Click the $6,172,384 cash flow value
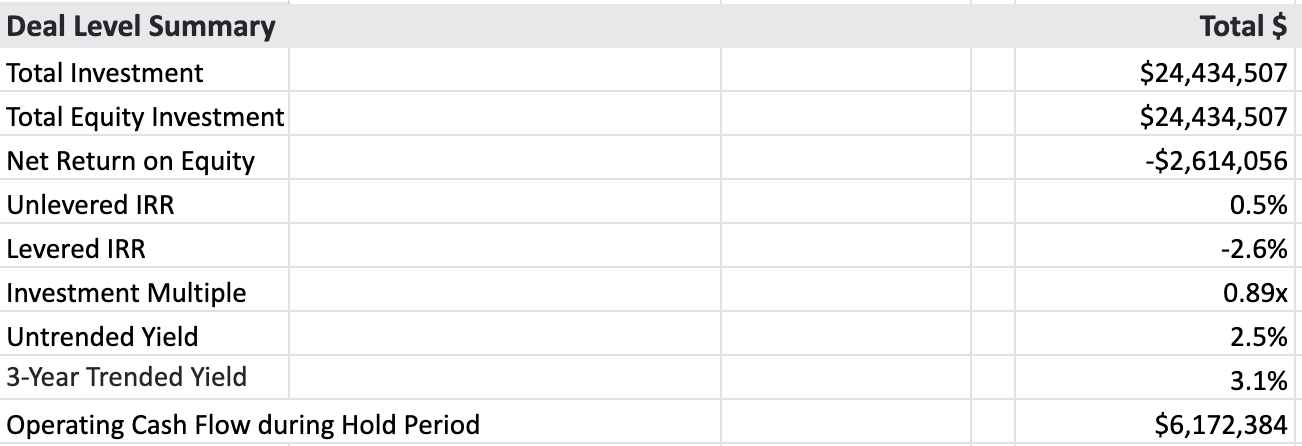The height and width of the screenshot is (446, 1302). click(x=1221, y=425)
